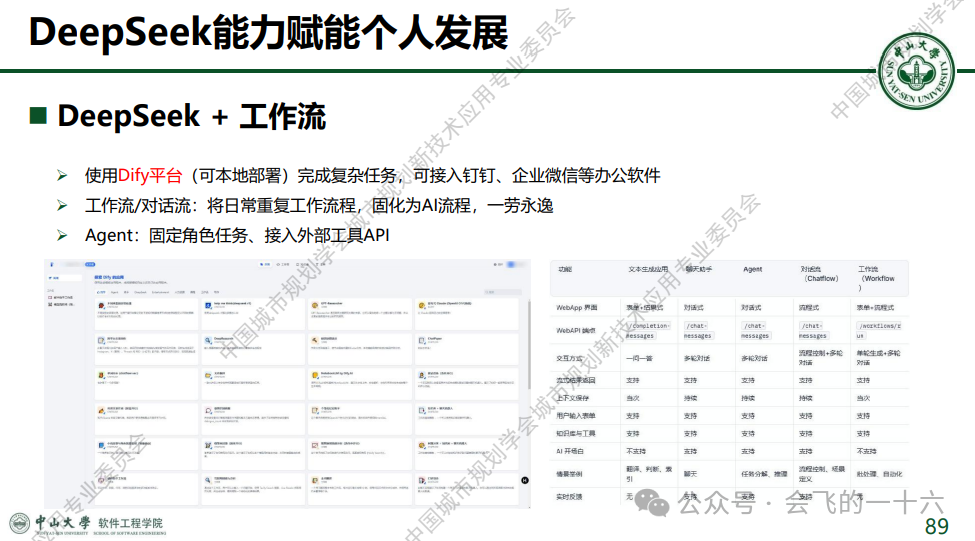The height and width of the screenshot is (541, 975).
Task: Open the NotebookLM by Dify.AI card
Action: pyautogui.click(x=359, y=383)
